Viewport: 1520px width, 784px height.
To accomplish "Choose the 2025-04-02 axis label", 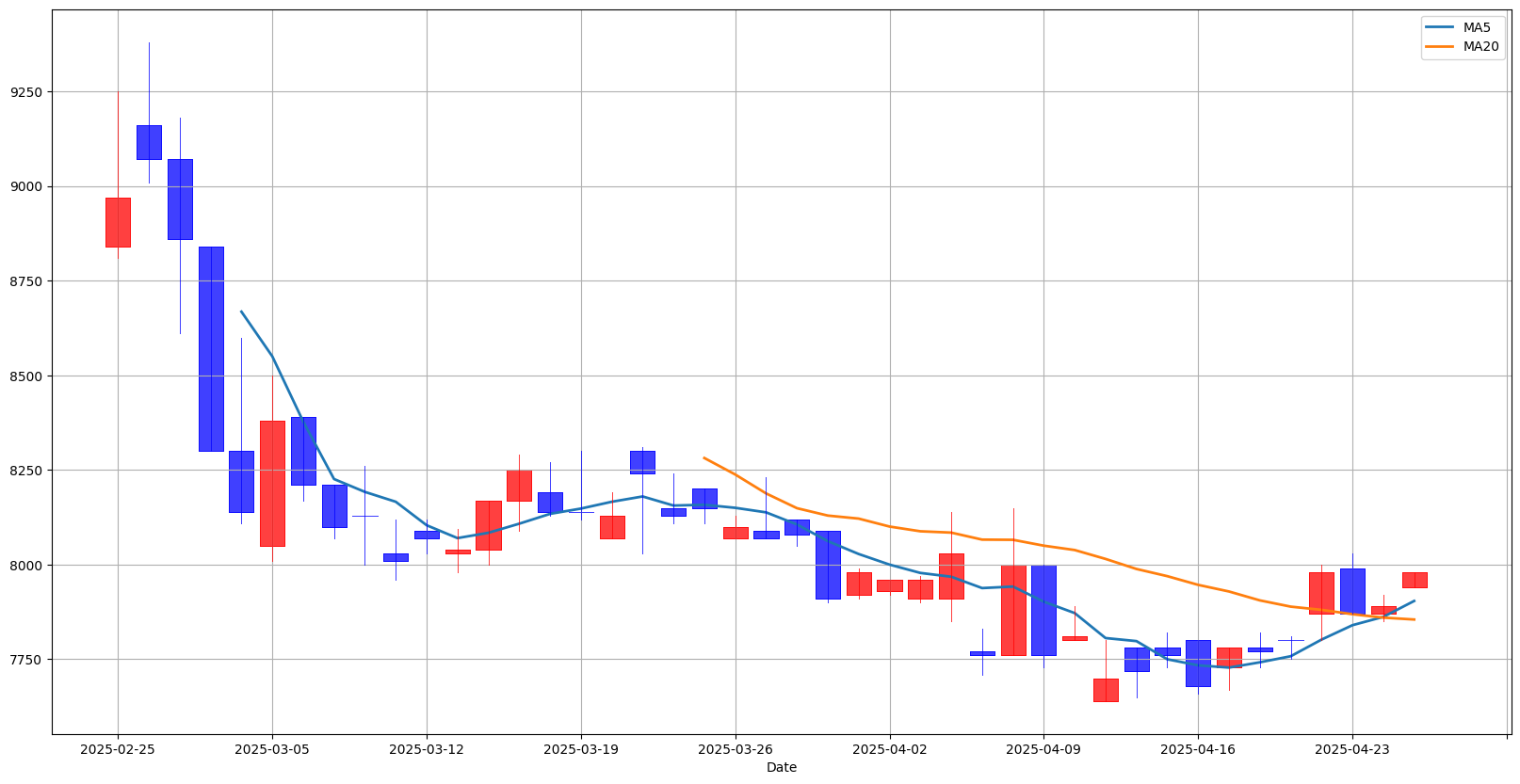I will click(890, 749).
